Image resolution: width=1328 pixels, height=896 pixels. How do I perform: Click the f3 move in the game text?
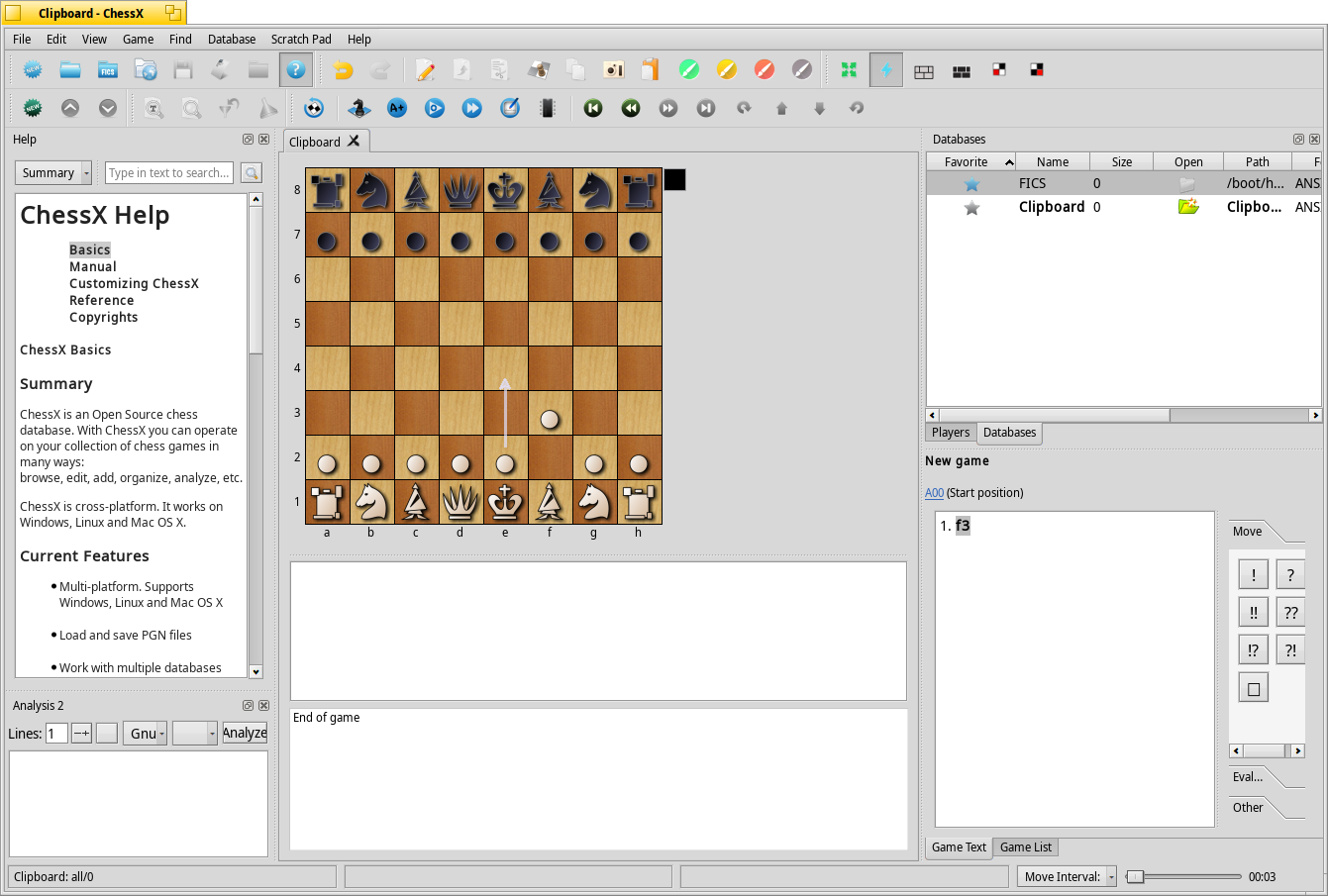point(963,526)
